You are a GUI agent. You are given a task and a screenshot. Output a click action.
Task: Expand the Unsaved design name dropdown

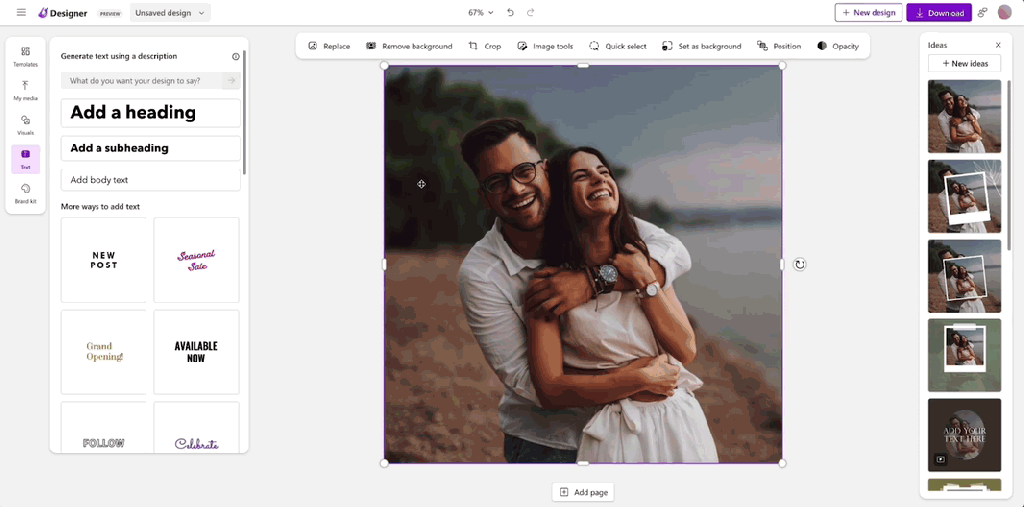point(171,13)
